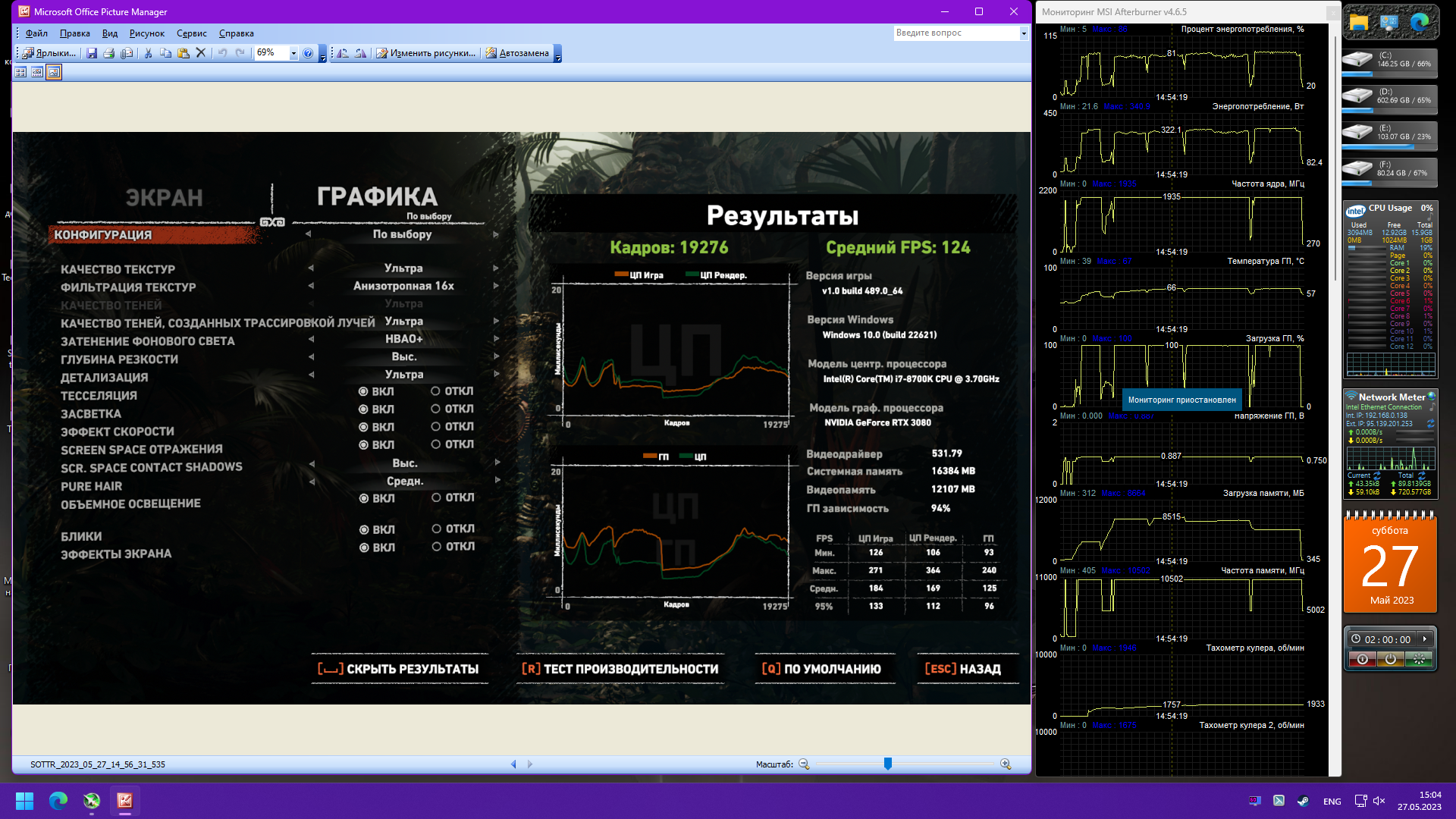Click the Save (floppy disk) toolbar icon
The height and width of the screenshot is (819, 1456).
92,53
